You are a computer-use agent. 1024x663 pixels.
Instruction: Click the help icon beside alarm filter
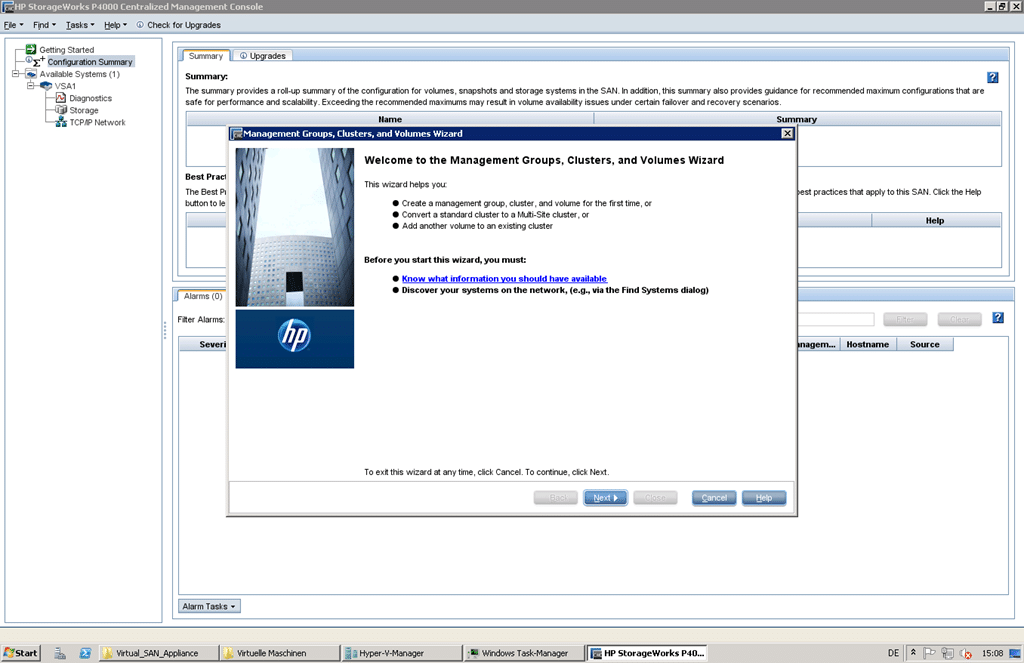pos(997,318)
